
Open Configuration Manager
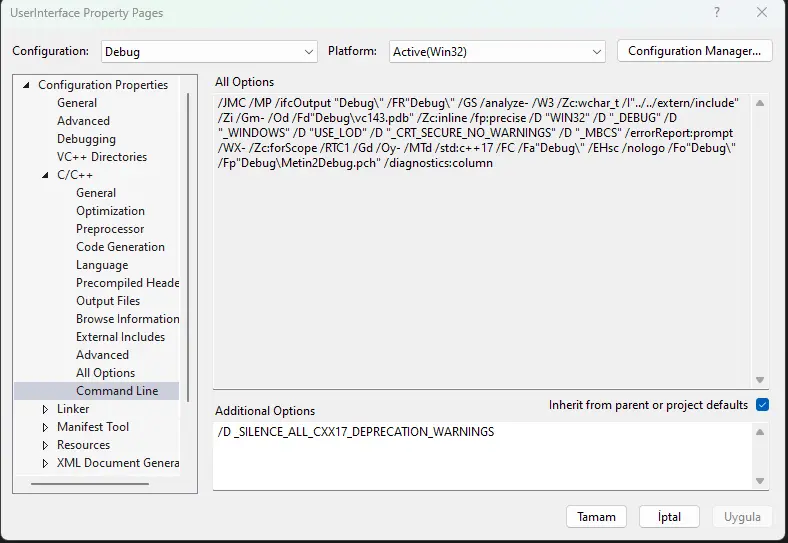pos(694,51)
